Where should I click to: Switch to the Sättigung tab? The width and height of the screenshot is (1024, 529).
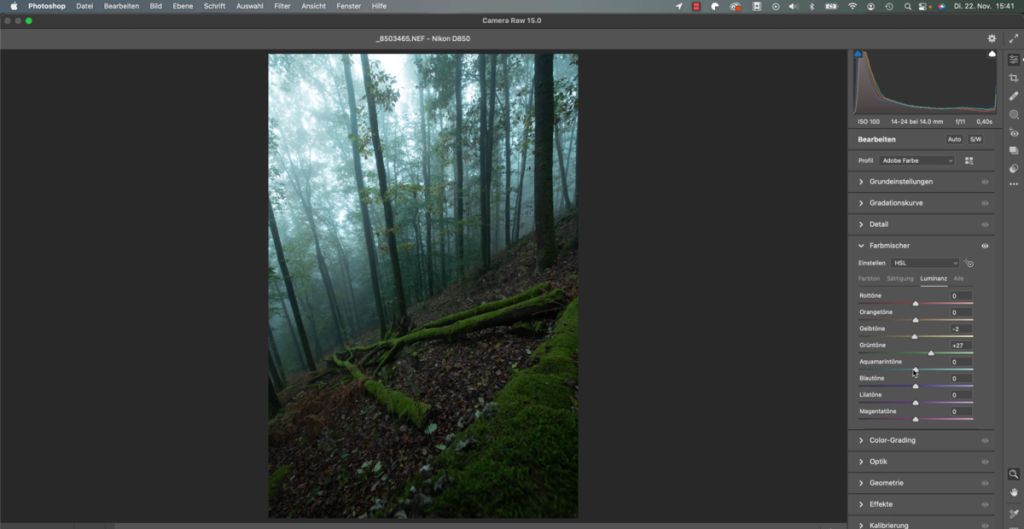[900, 279]
